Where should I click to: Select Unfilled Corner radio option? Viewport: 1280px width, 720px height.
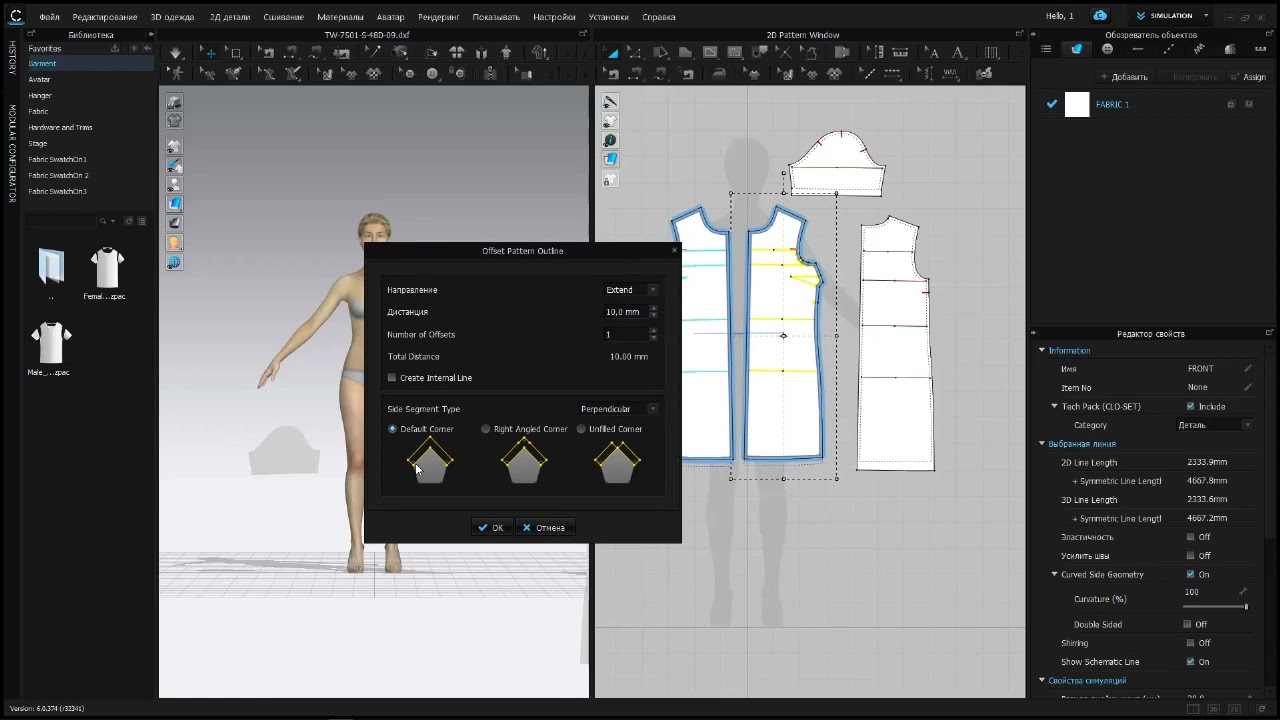[x=581, y=429]
